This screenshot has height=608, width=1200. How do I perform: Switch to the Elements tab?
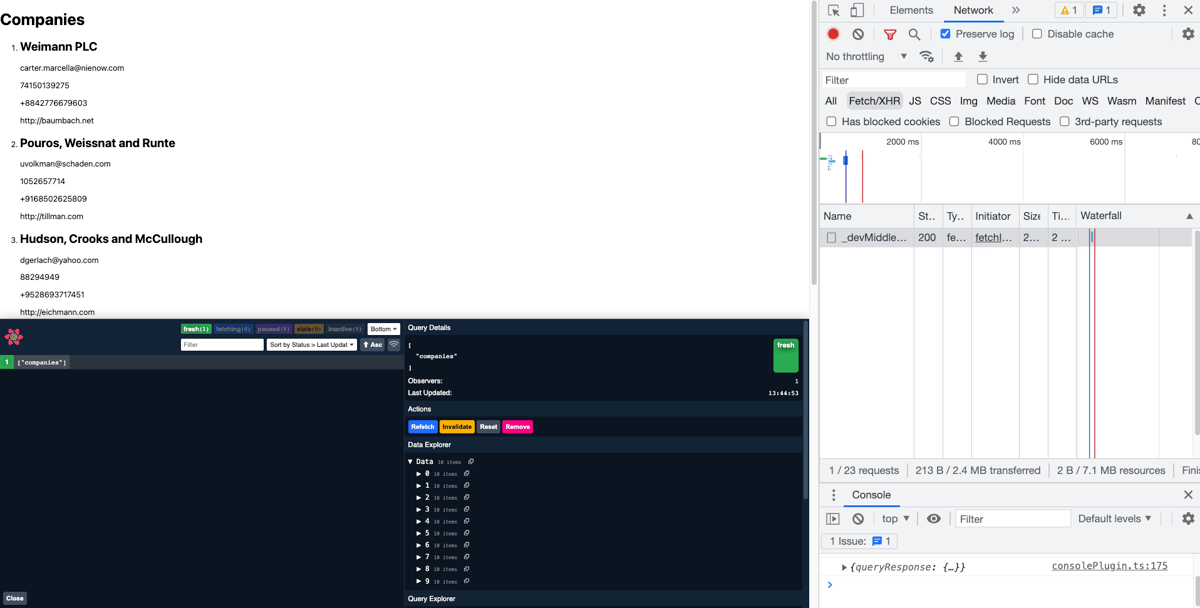tap(911, 10)
